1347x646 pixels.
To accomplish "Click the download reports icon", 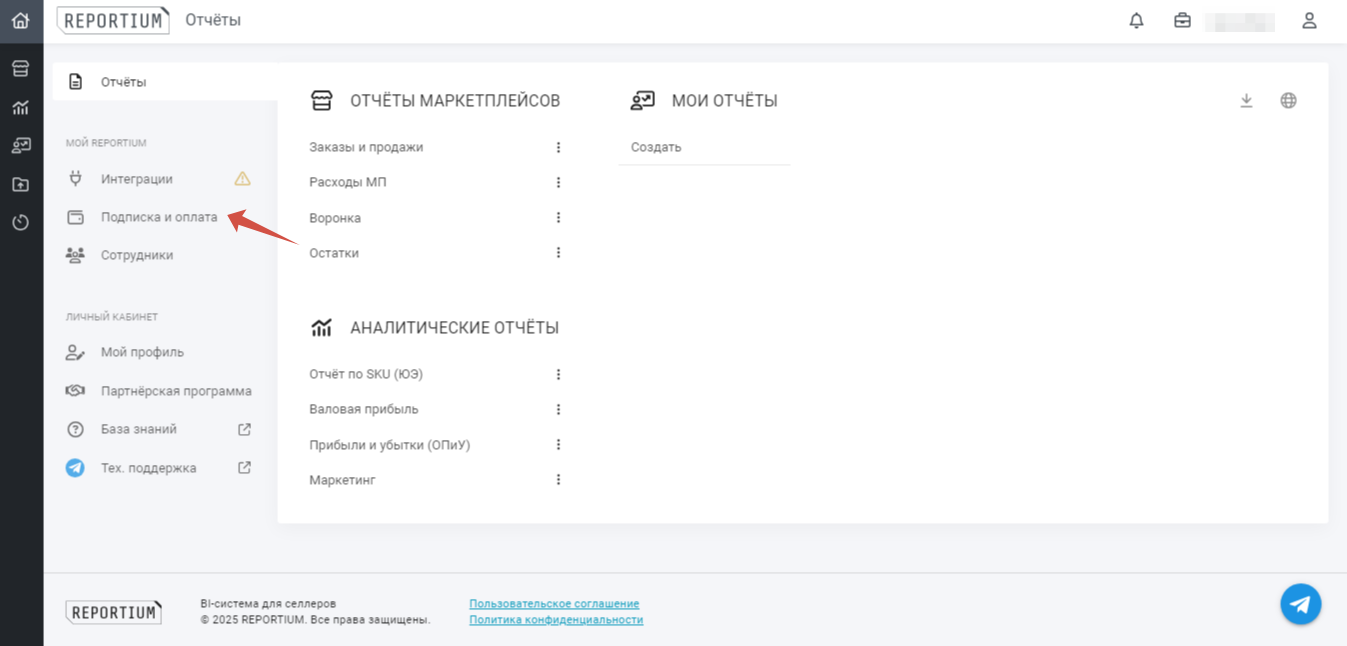I will pos(1246,100).
